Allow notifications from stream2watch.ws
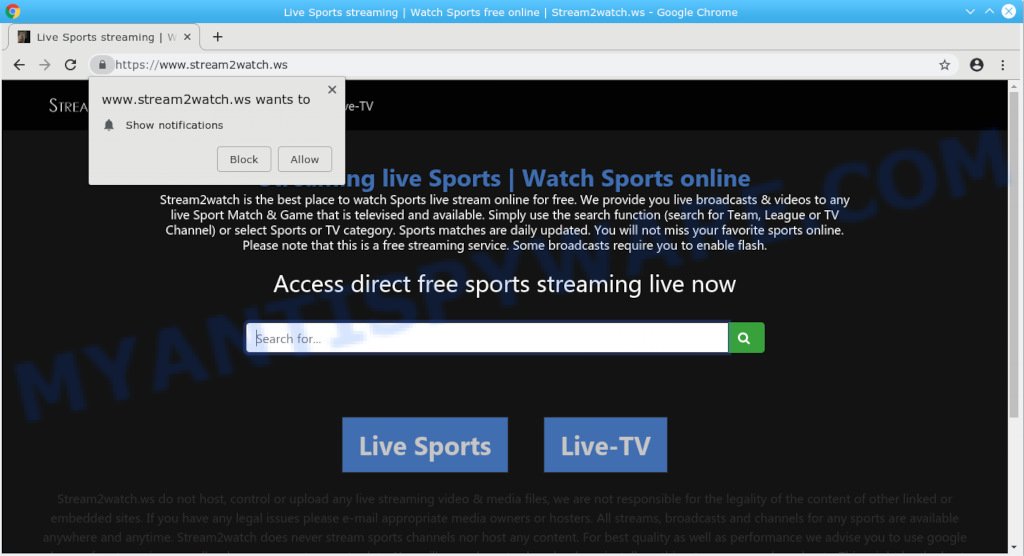 pyautogui.click(x=304, y=159)
